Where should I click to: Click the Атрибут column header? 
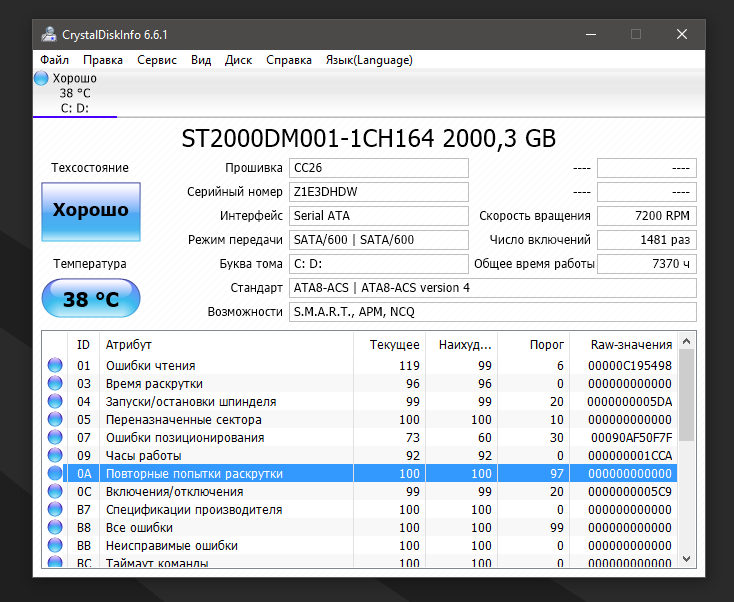(x=227, y=345)
